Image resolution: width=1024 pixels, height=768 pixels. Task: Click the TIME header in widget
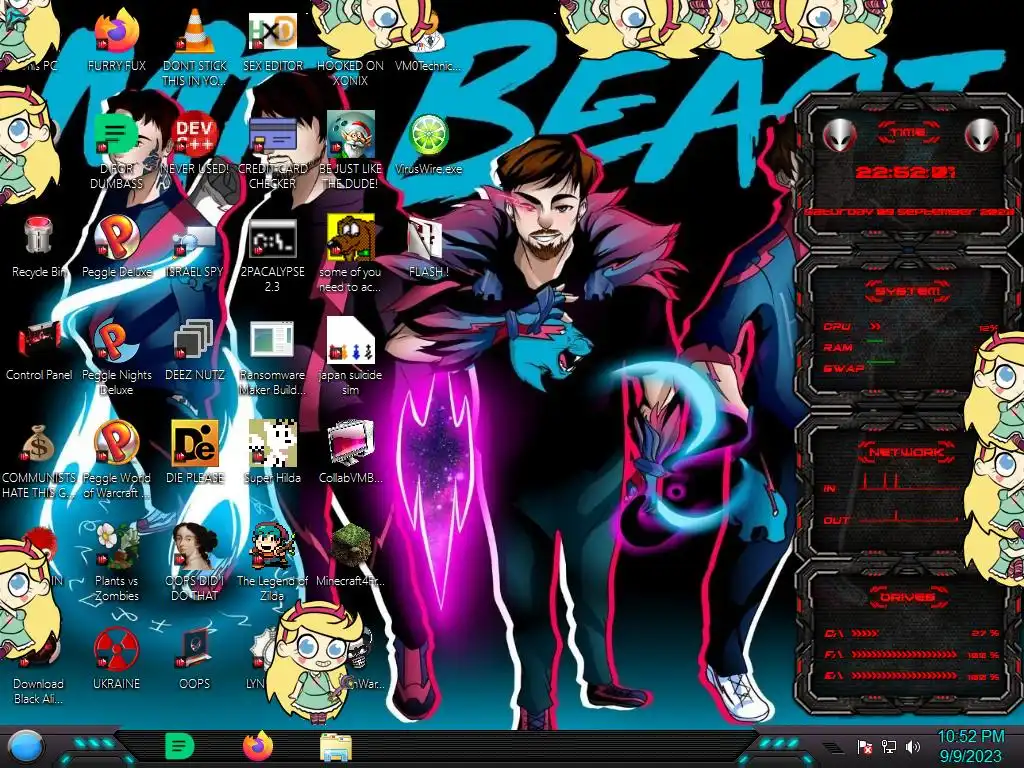point(908,133)
